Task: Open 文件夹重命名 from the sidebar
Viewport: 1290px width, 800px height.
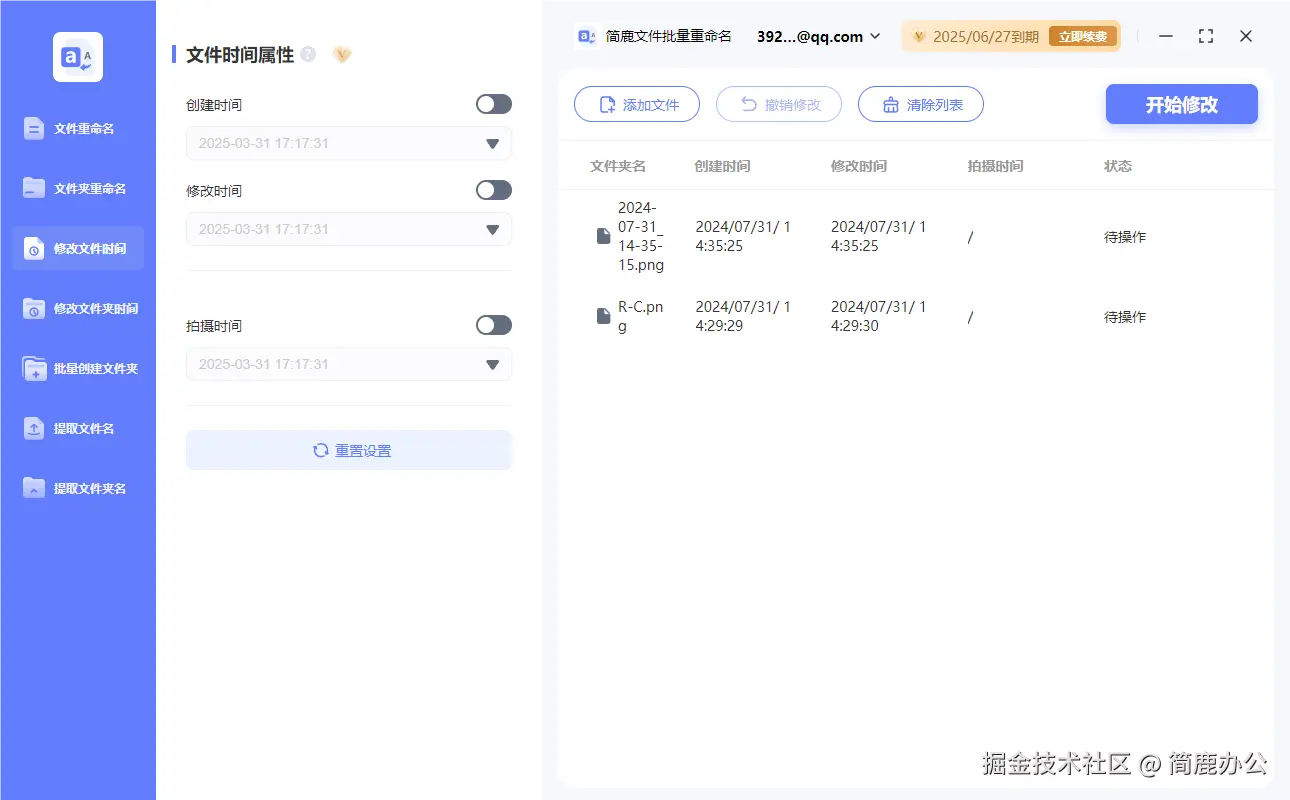Action: tap(78, 189)
